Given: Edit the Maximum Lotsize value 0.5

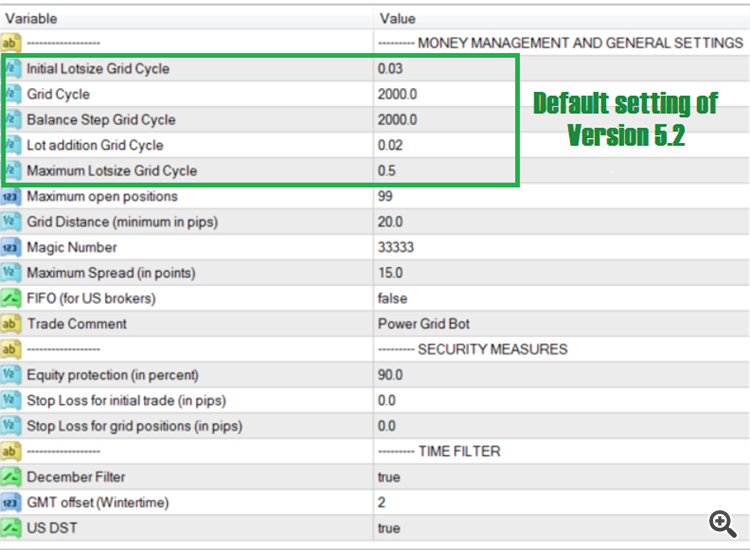Looking at the screenshot, I should point(386,171).
